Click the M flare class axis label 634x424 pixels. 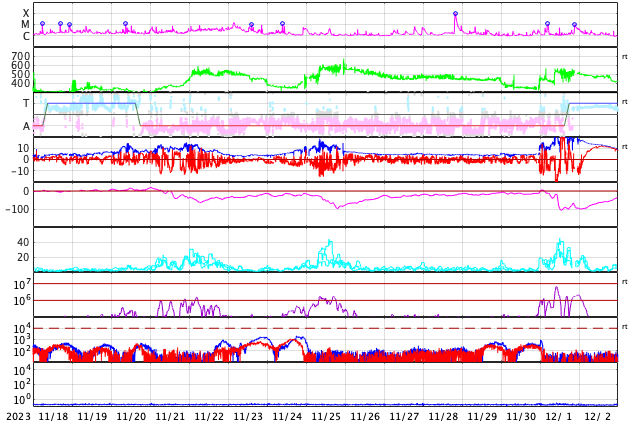[26, 25]
